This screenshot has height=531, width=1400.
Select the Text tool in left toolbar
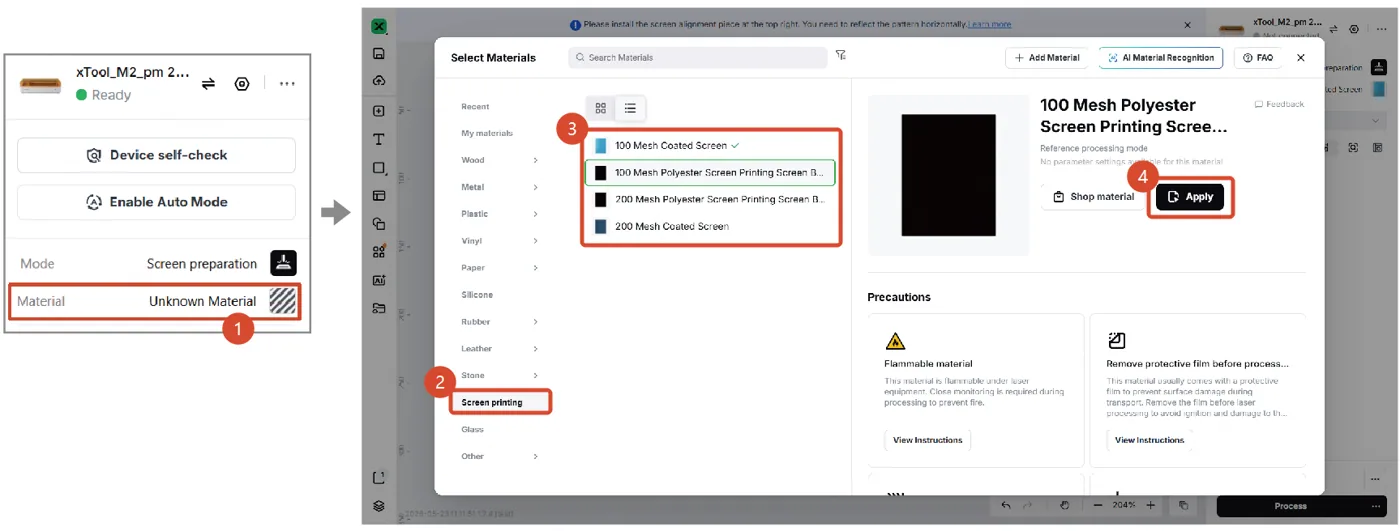[x=379, y=139]
